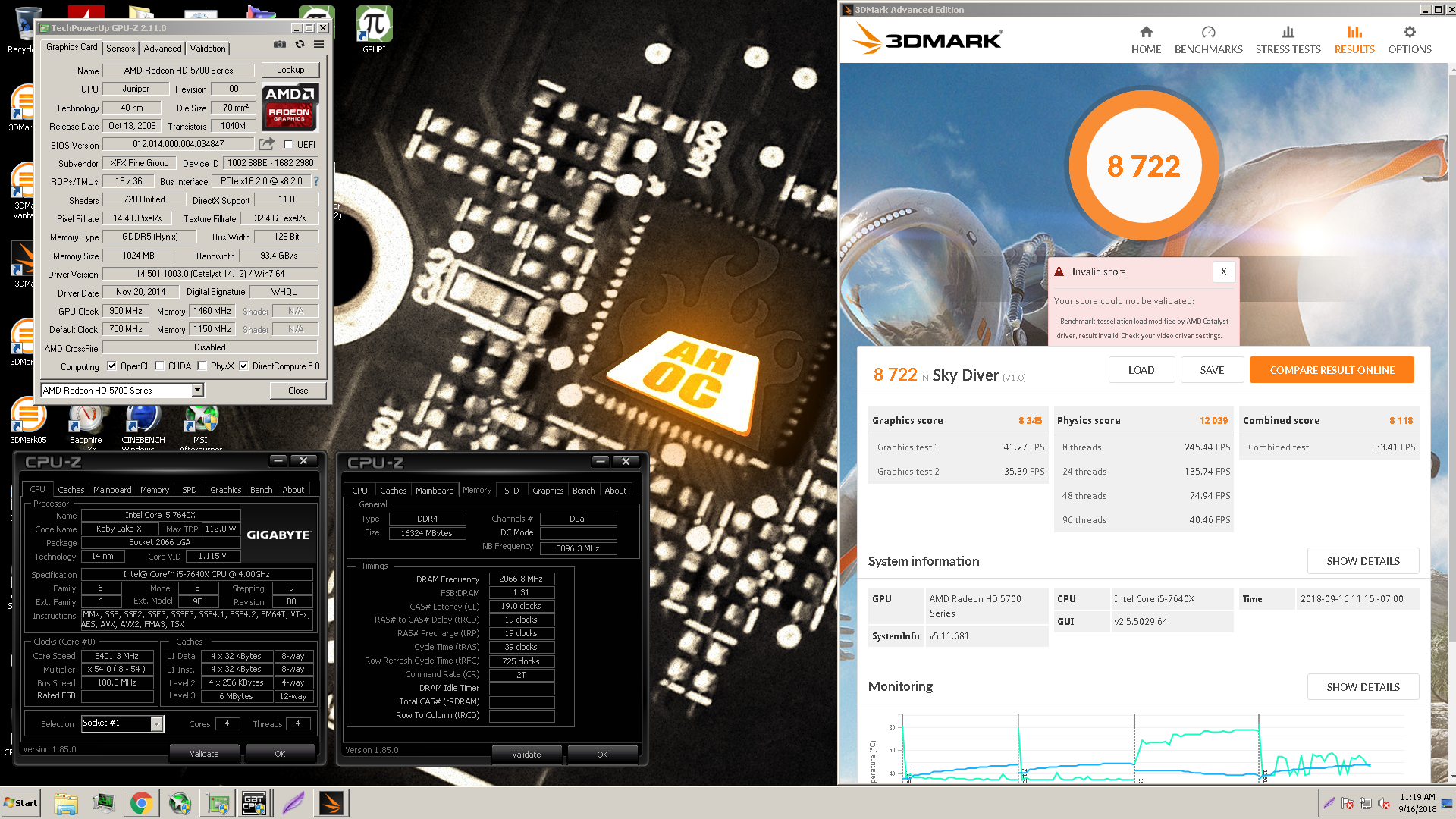Dismiss the Invalid score warning with X
The image size is (1456, 819).
[1223, 271]
